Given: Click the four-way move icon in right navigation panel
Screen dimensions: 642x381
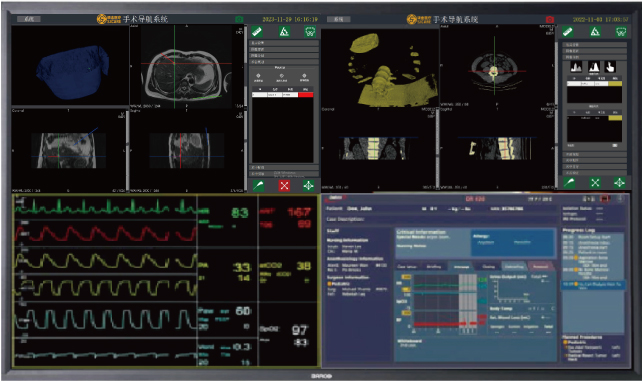Looking at the screenshot, I should point(619,183).
